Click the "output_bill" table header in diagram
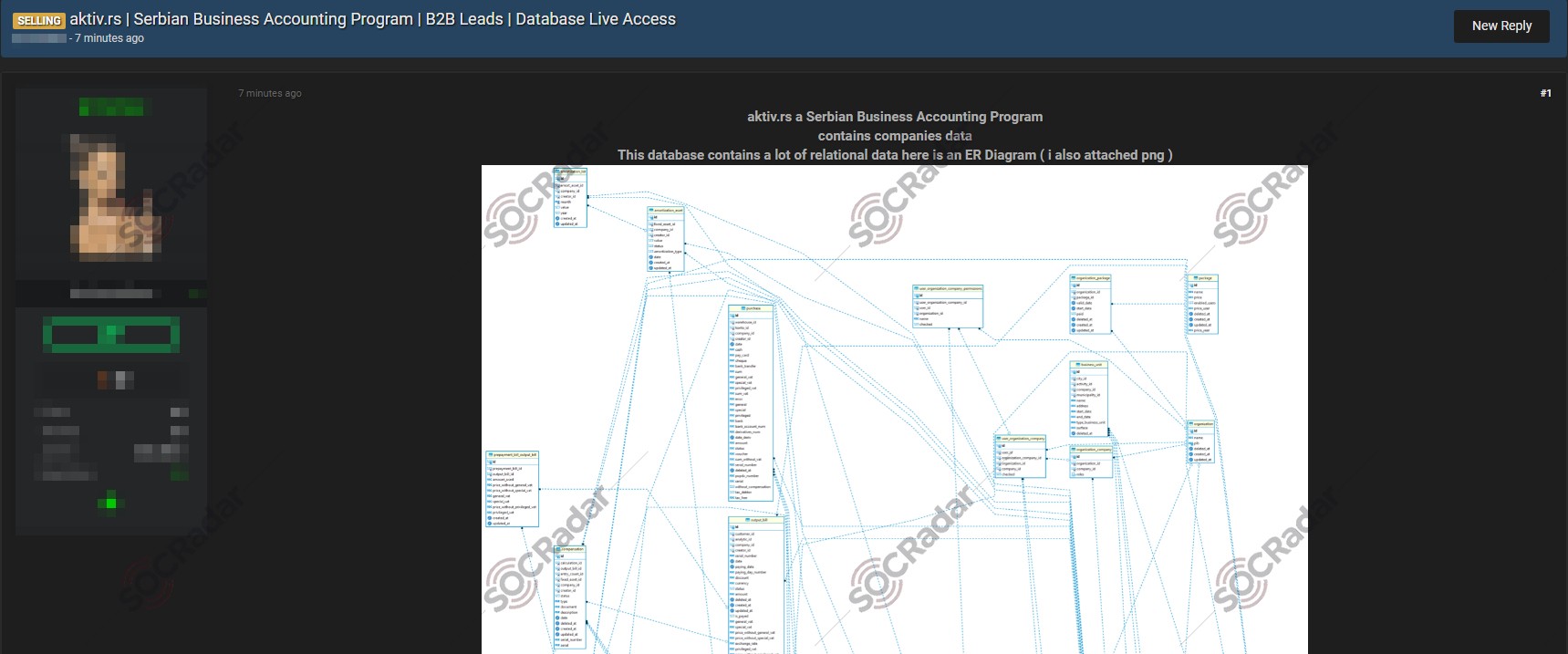The height and width of the screenshot is (654, 1568). [756, 520]
